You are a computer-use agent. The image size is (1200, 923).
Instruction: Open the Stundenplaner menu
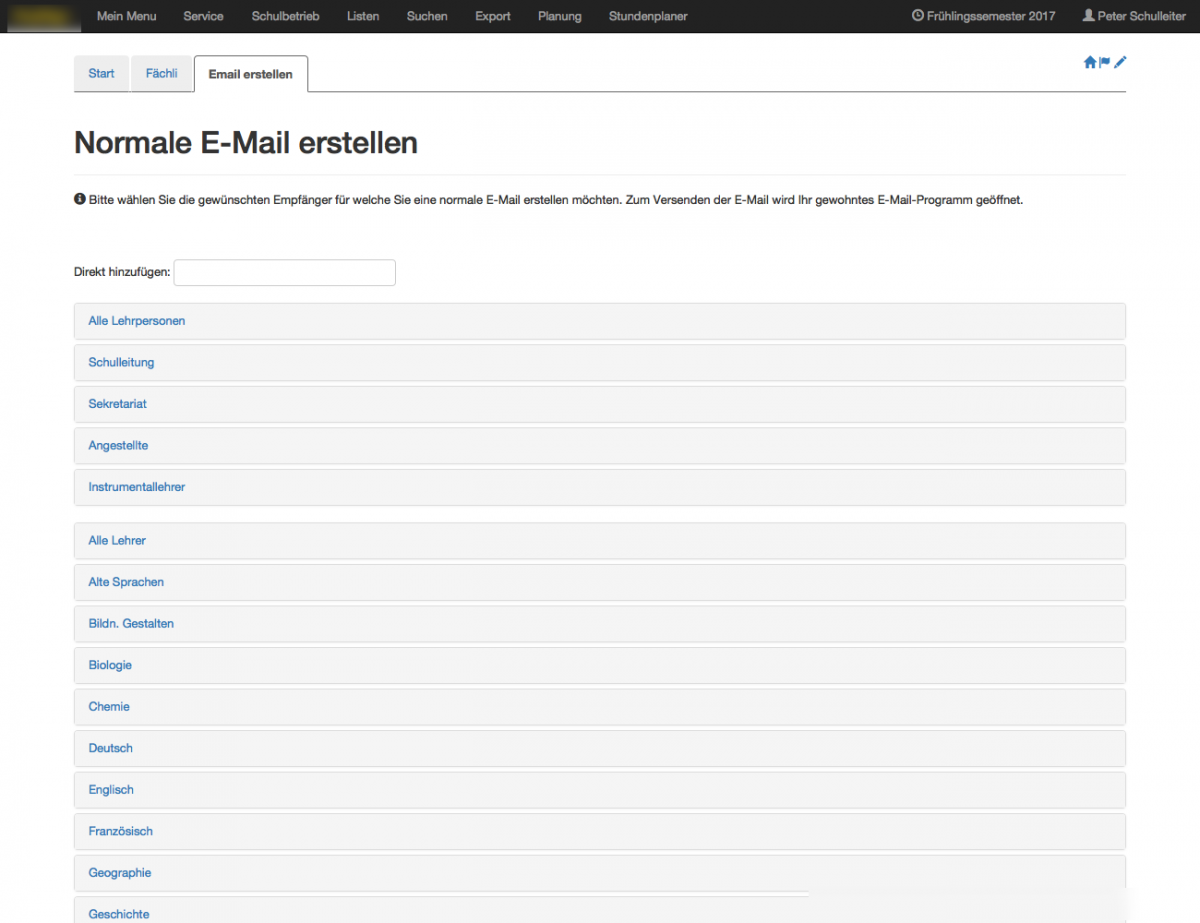(x=648, y=16)
